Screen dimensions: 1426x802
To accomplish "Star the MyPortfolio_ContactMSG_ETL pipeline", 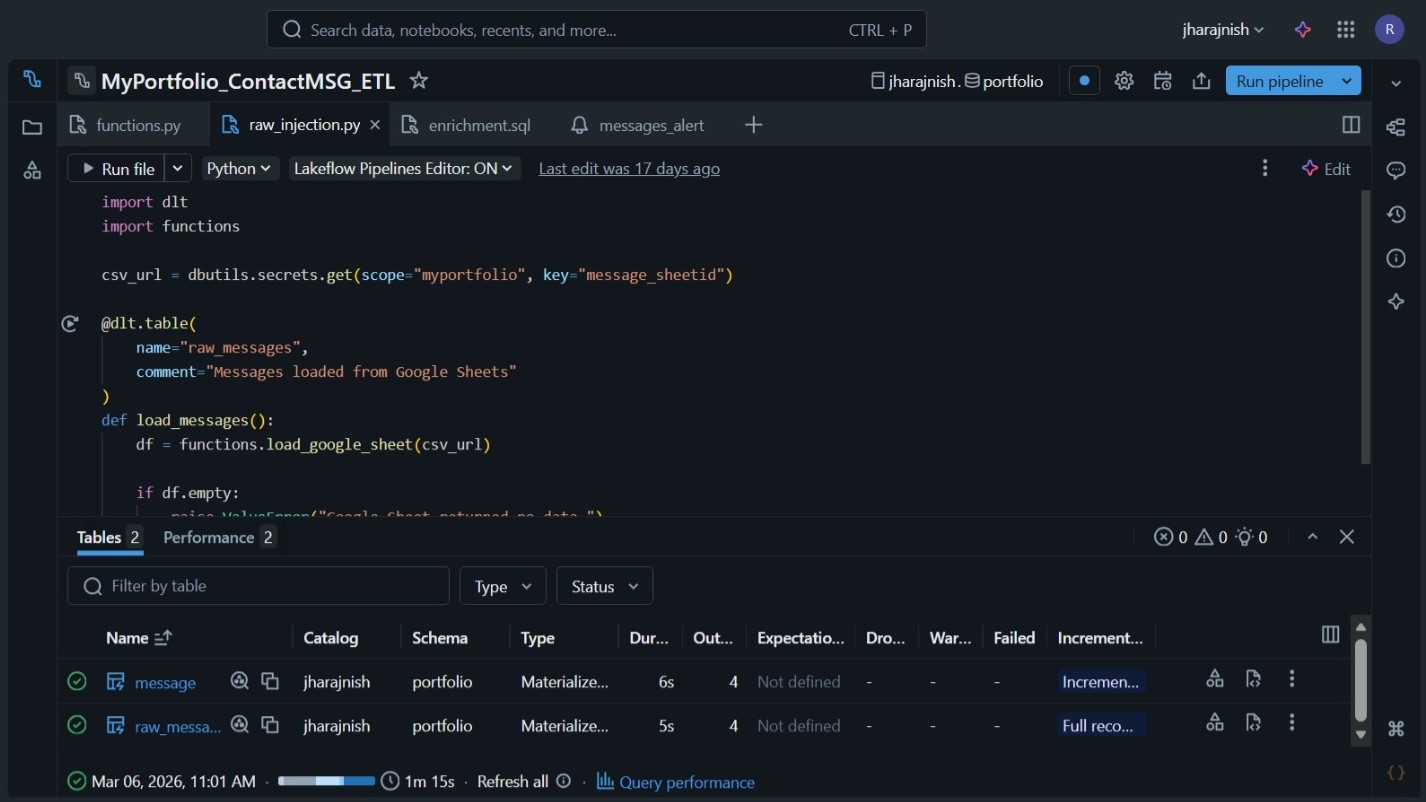I will coord(419,81).
